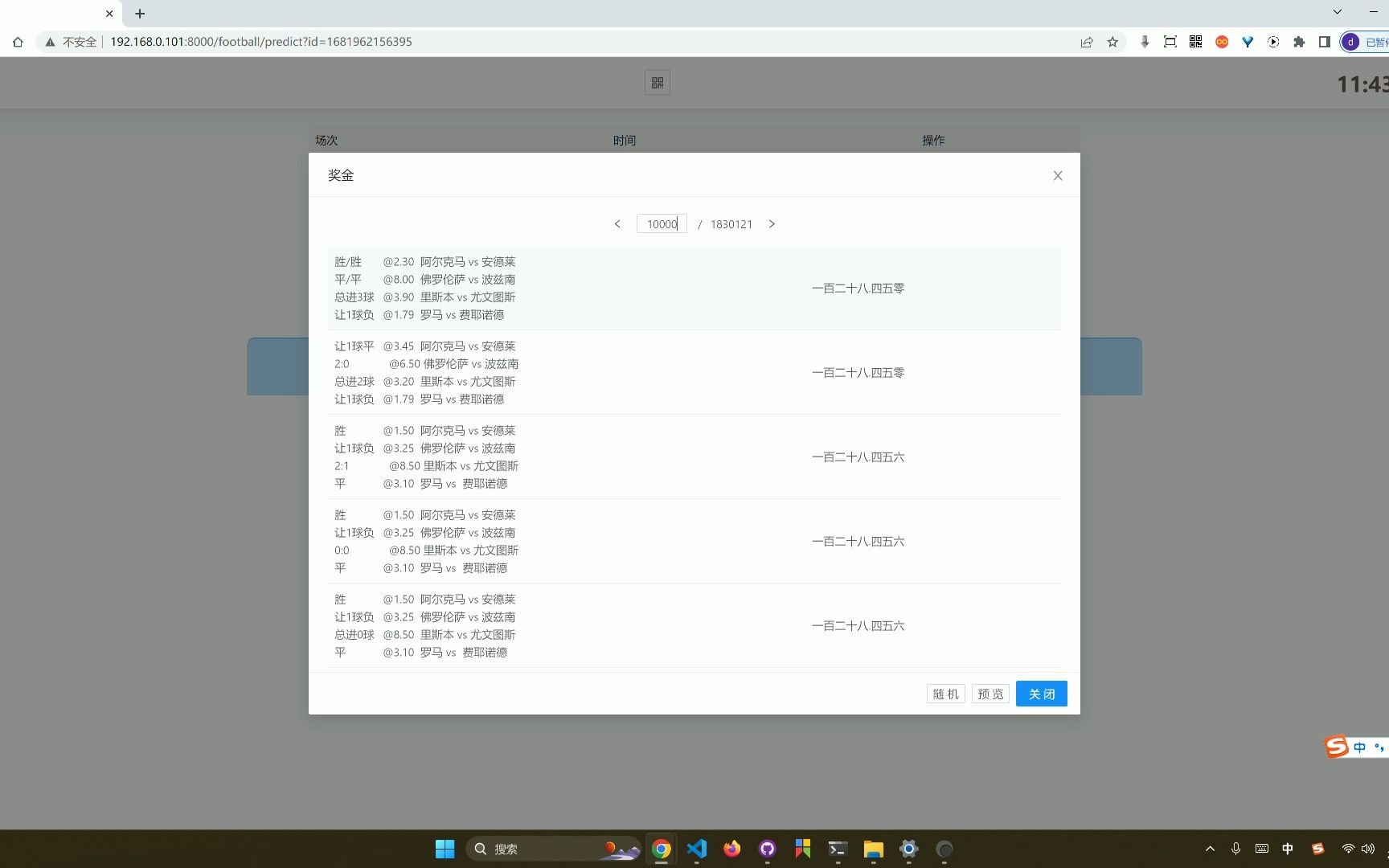Click the 2:1 @8.50 里斯本 vs 尤文图斯 line
This screenshot has width=1389, height=868.
[x=427, y=466]
